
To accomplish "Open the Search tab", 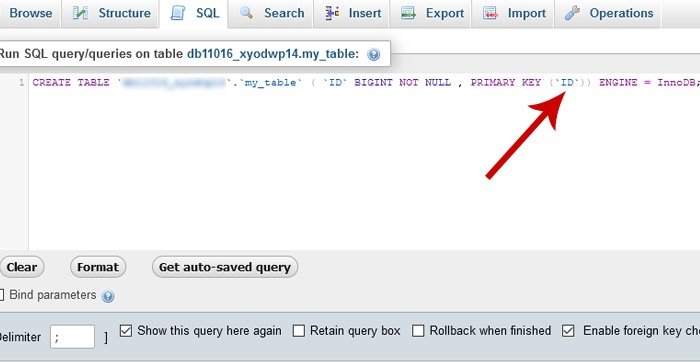I will pyautogui.click(x=271, y=13).
